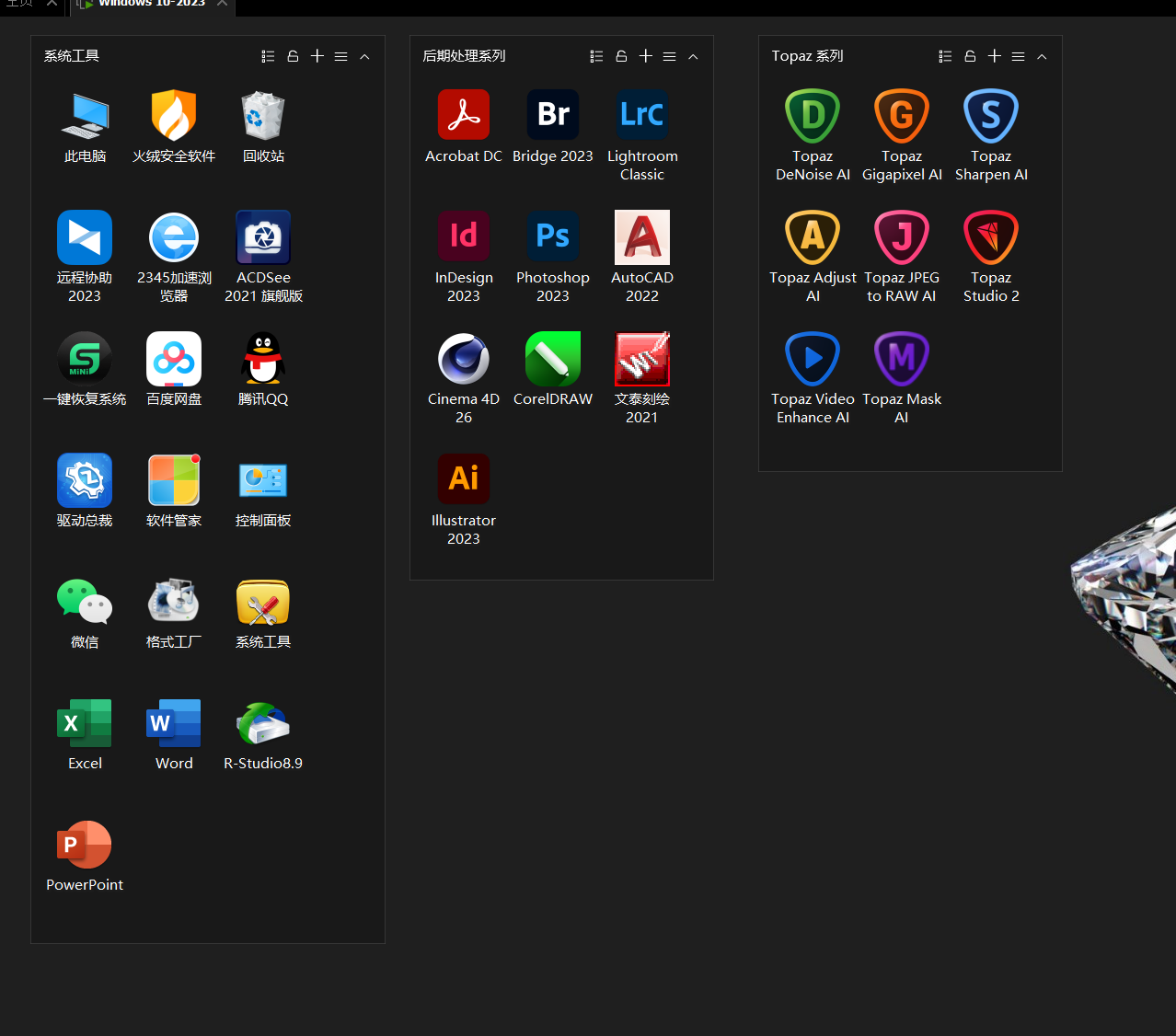This screenshot has height=1036, width=1176.
Task: Open Lightroom Classic icon
Action: coord(642,116)
